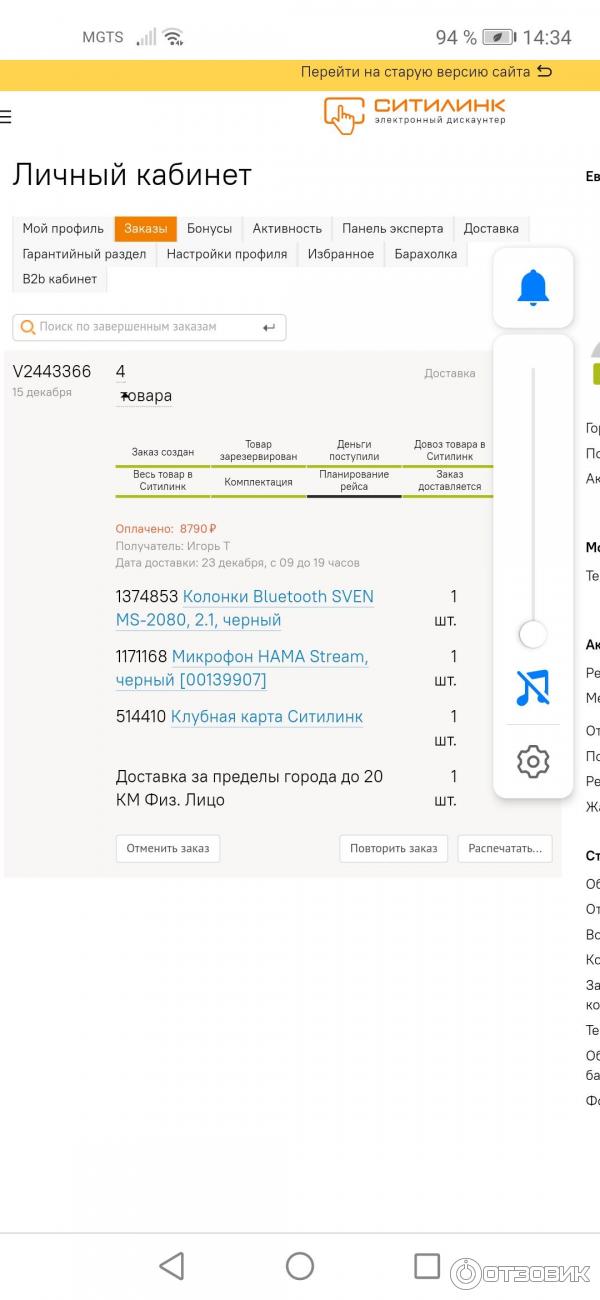This screenshot has width=600, height=1300.
Task: Open the Распечатать... dropdown button
Action: pyautogui.click(x=505, y=848)
